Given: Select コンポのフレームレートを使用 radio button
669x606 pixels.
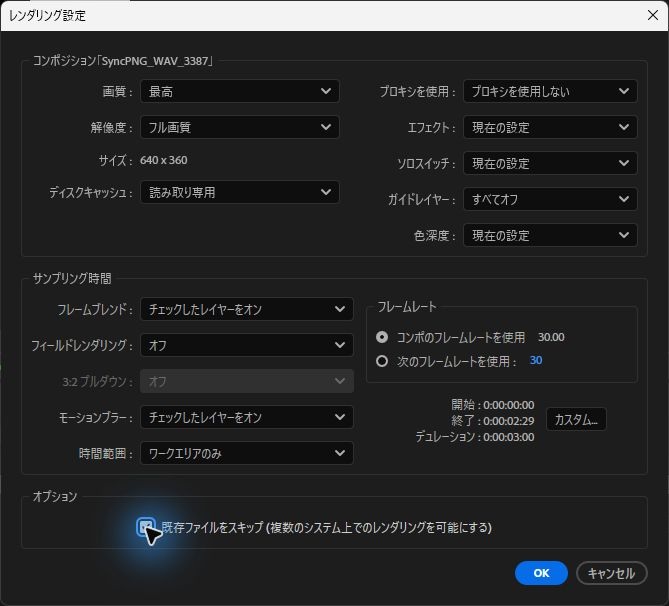Looking at the screenshot, I should (382, 337).
